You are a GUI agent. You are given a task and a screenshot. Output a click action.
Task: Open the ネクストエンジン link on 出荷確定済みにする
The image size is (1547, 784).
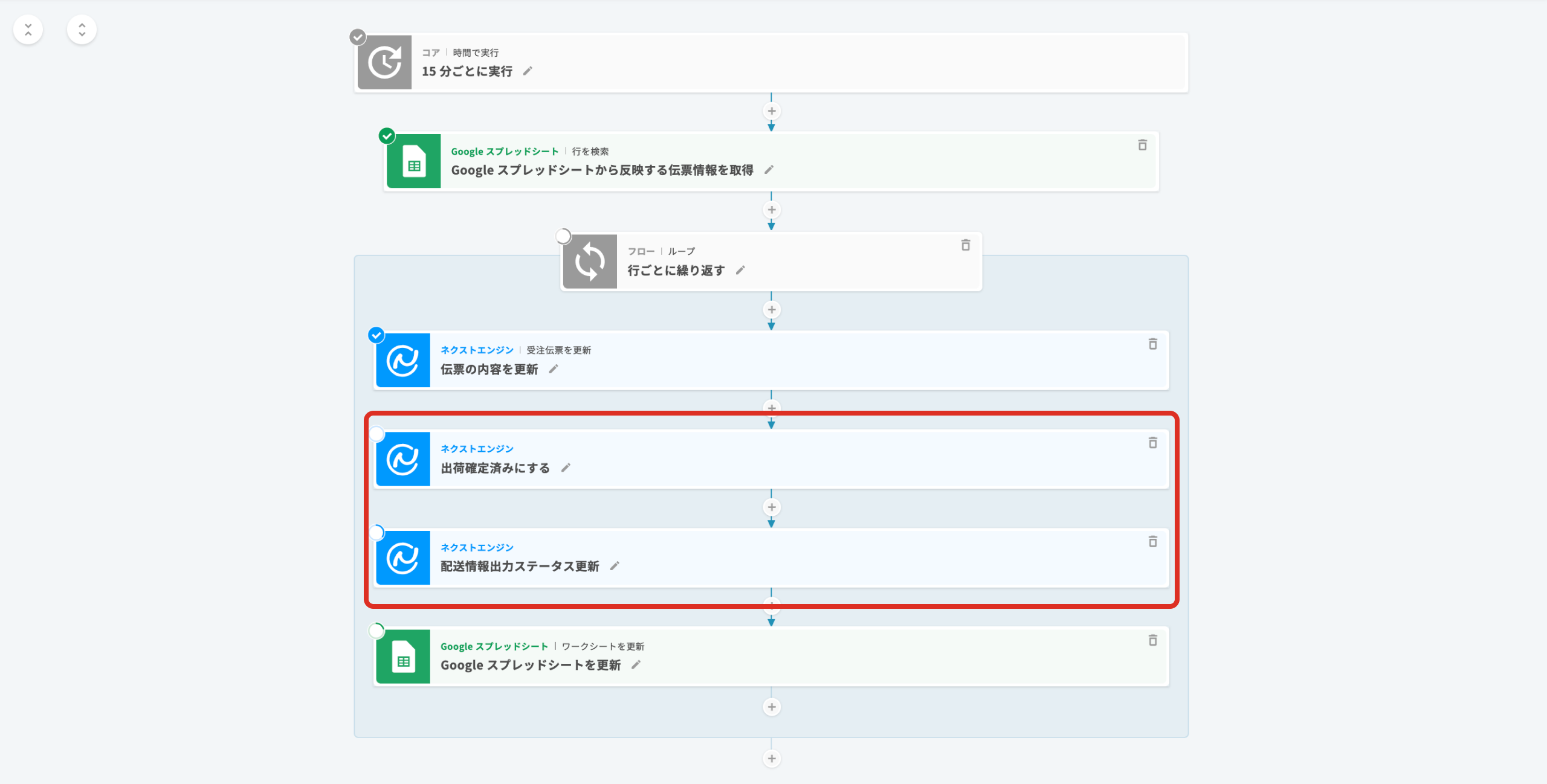(x=477, y=449)
